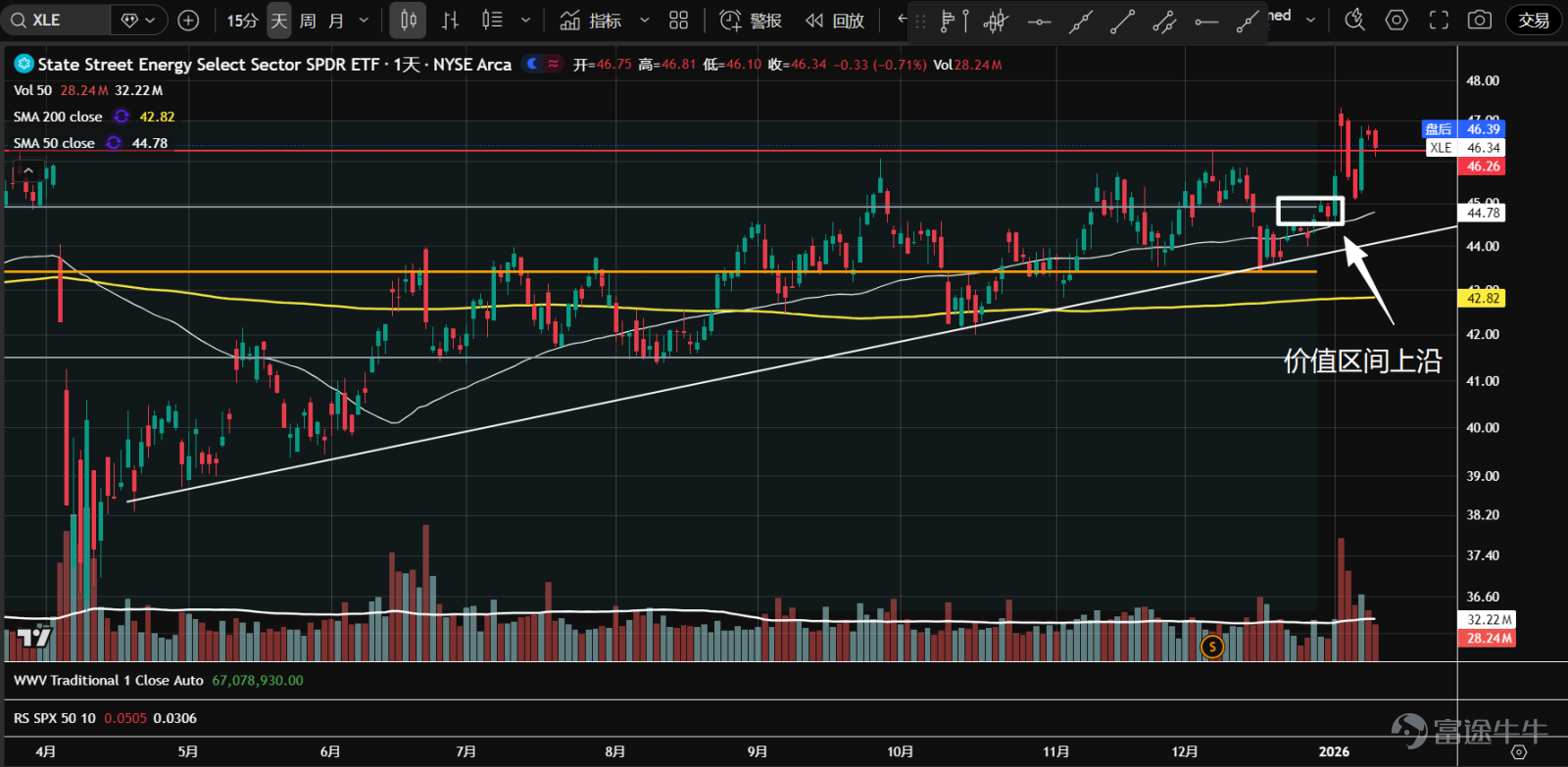Toggle candlestick chart style button
This screenshot has height=767, width=1568.
408,20
